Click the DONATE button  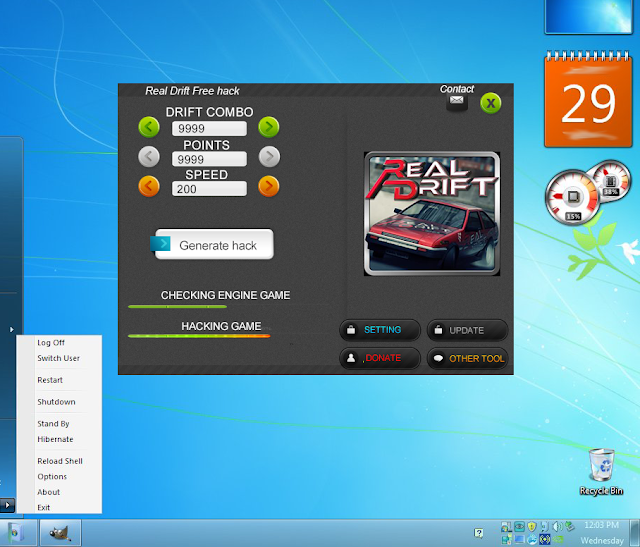click(380, 358)
